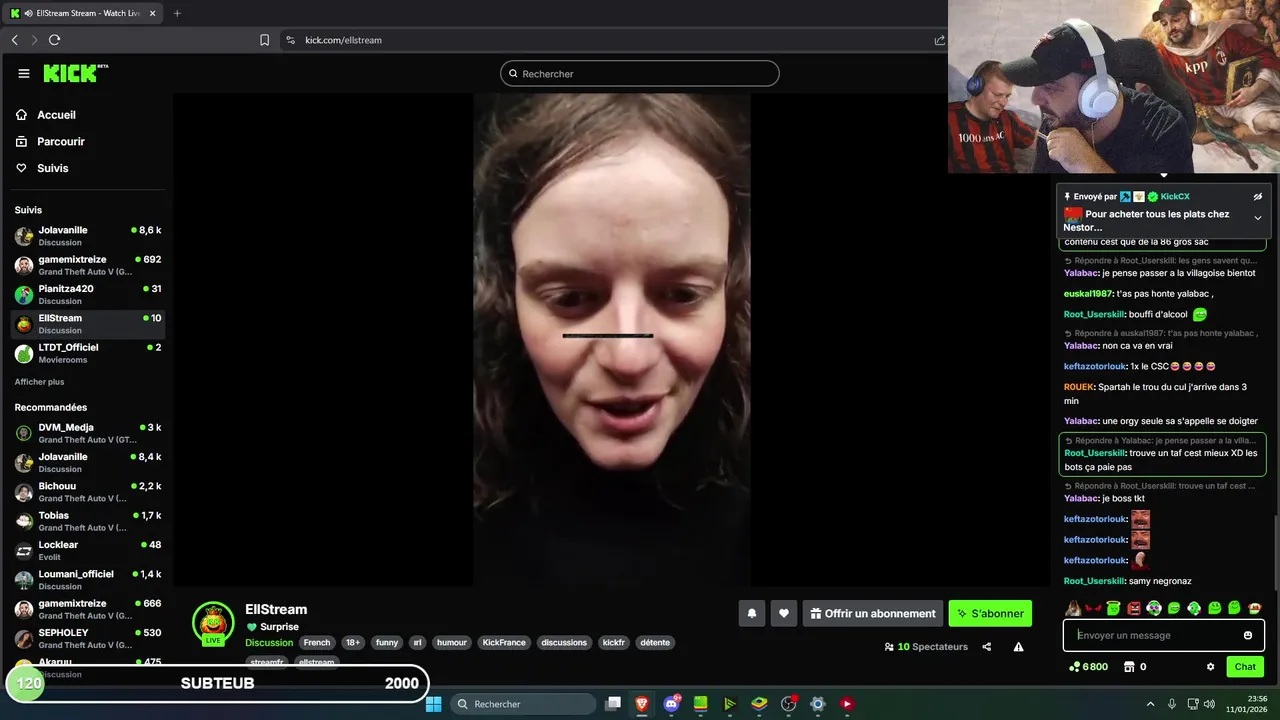
Task: Pick the angry red face emote
Action: (x=1134, y=608)
